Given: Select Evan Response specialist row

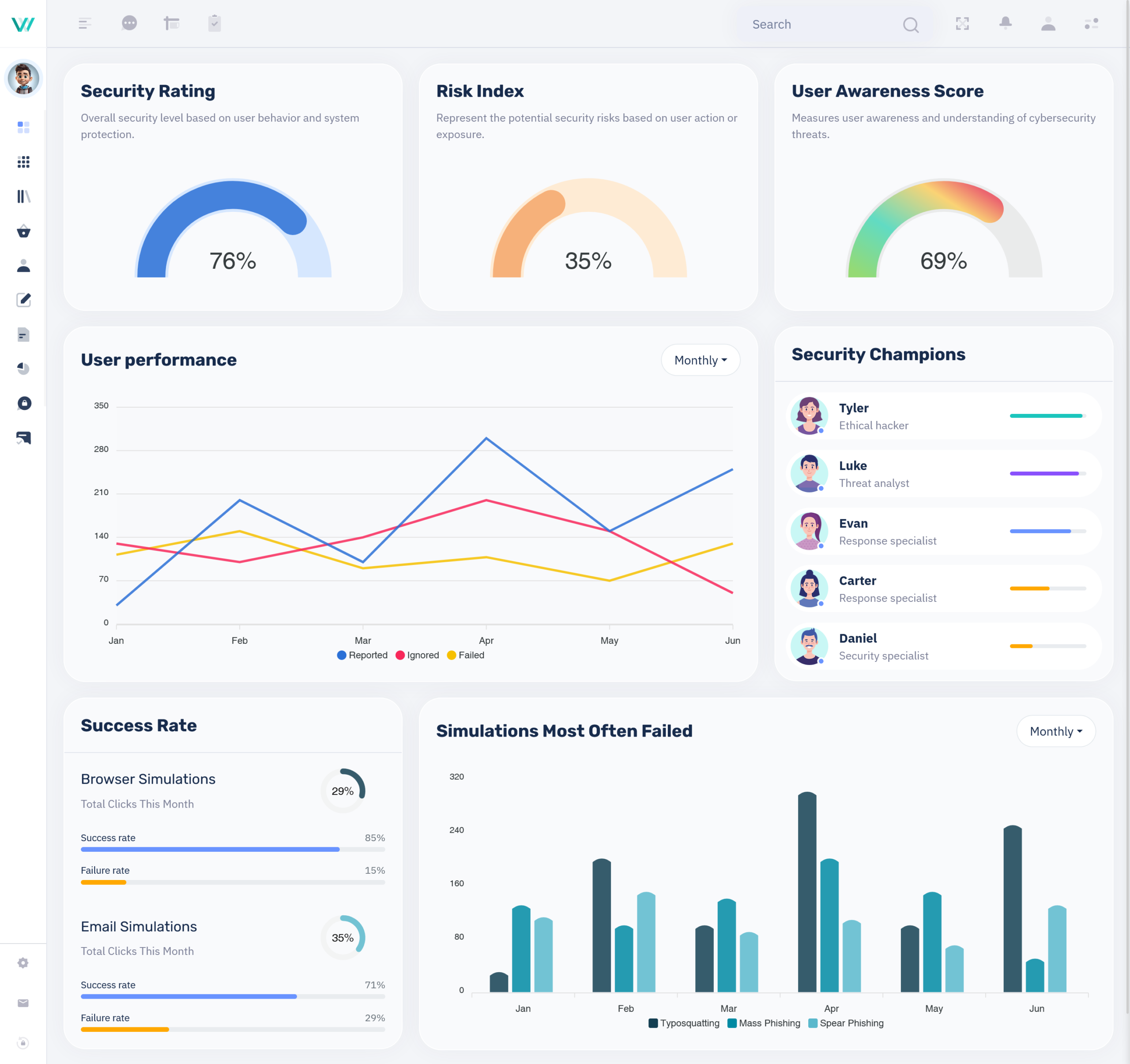Looking at the screenshot, I should (944, 531).
